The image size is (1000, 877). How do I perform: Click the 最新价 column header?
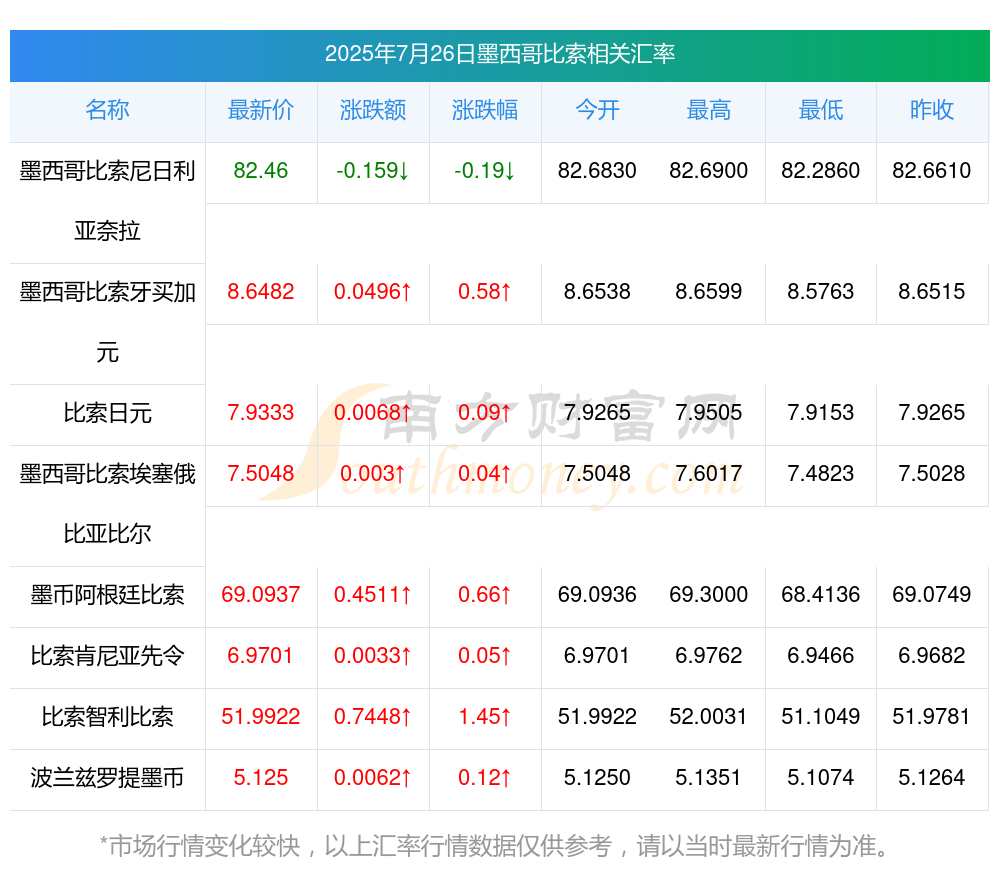pyautogui.click(x=261, y=110)
